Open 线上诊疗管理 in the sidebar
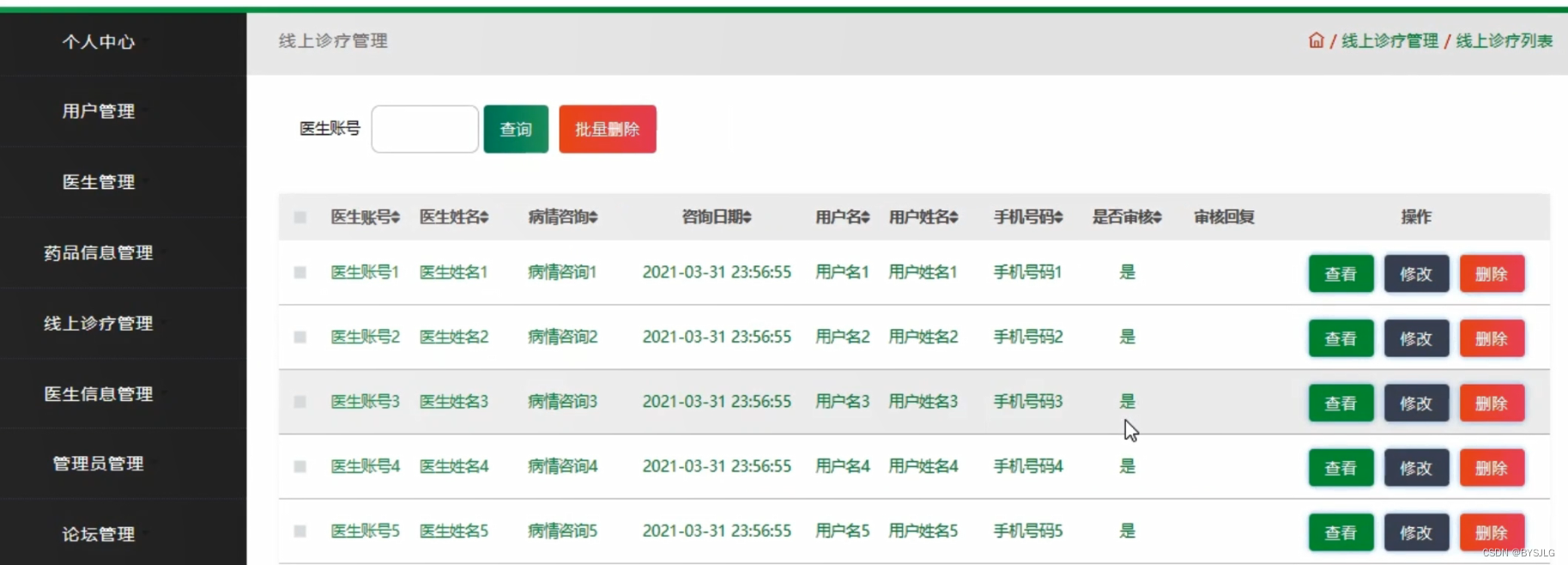The image size is (1568, 565). [98, 323]
